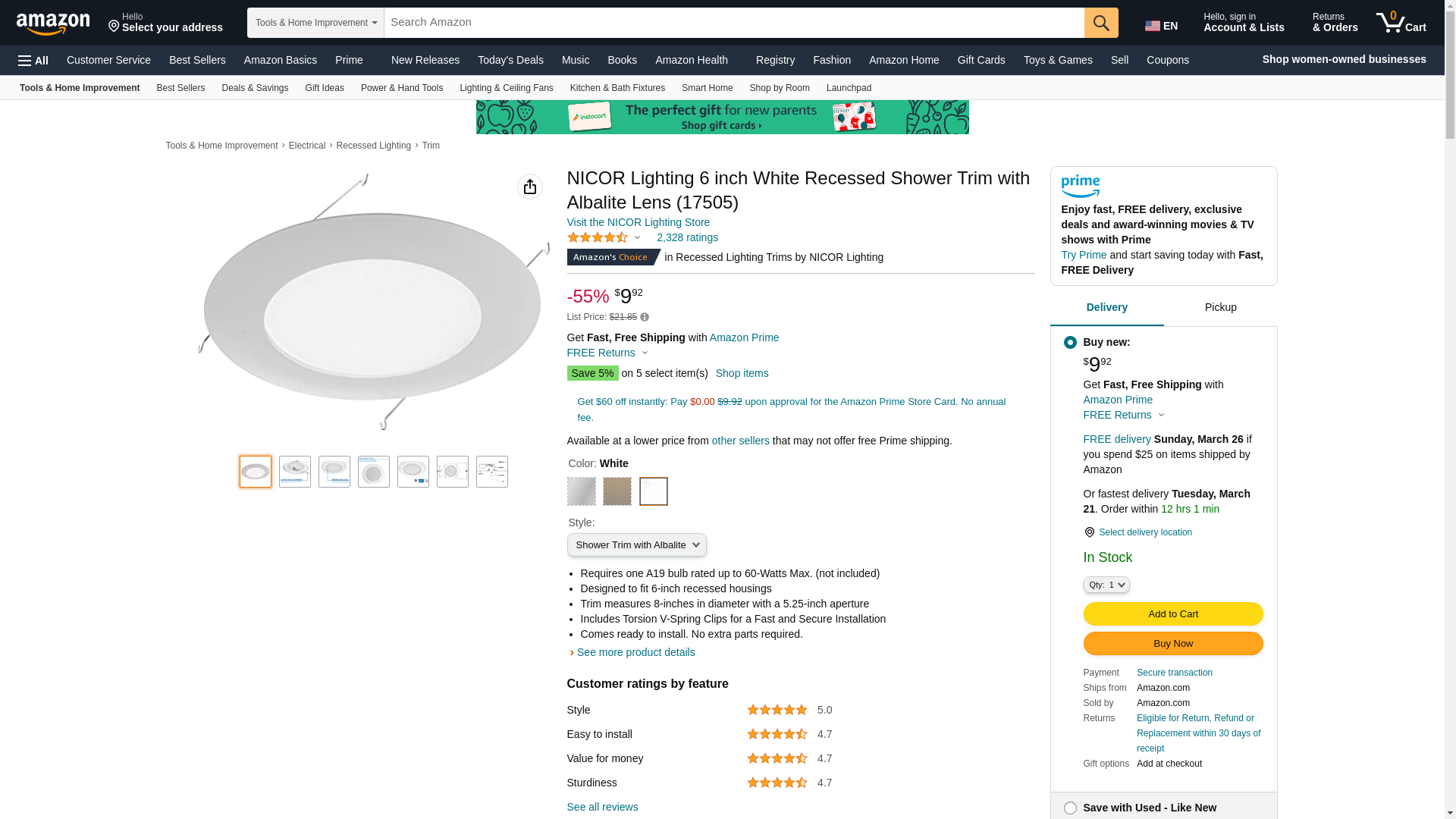Open the All hamburger menu
This screenshot has height=819, width=1456.
(x=33, y=61)
